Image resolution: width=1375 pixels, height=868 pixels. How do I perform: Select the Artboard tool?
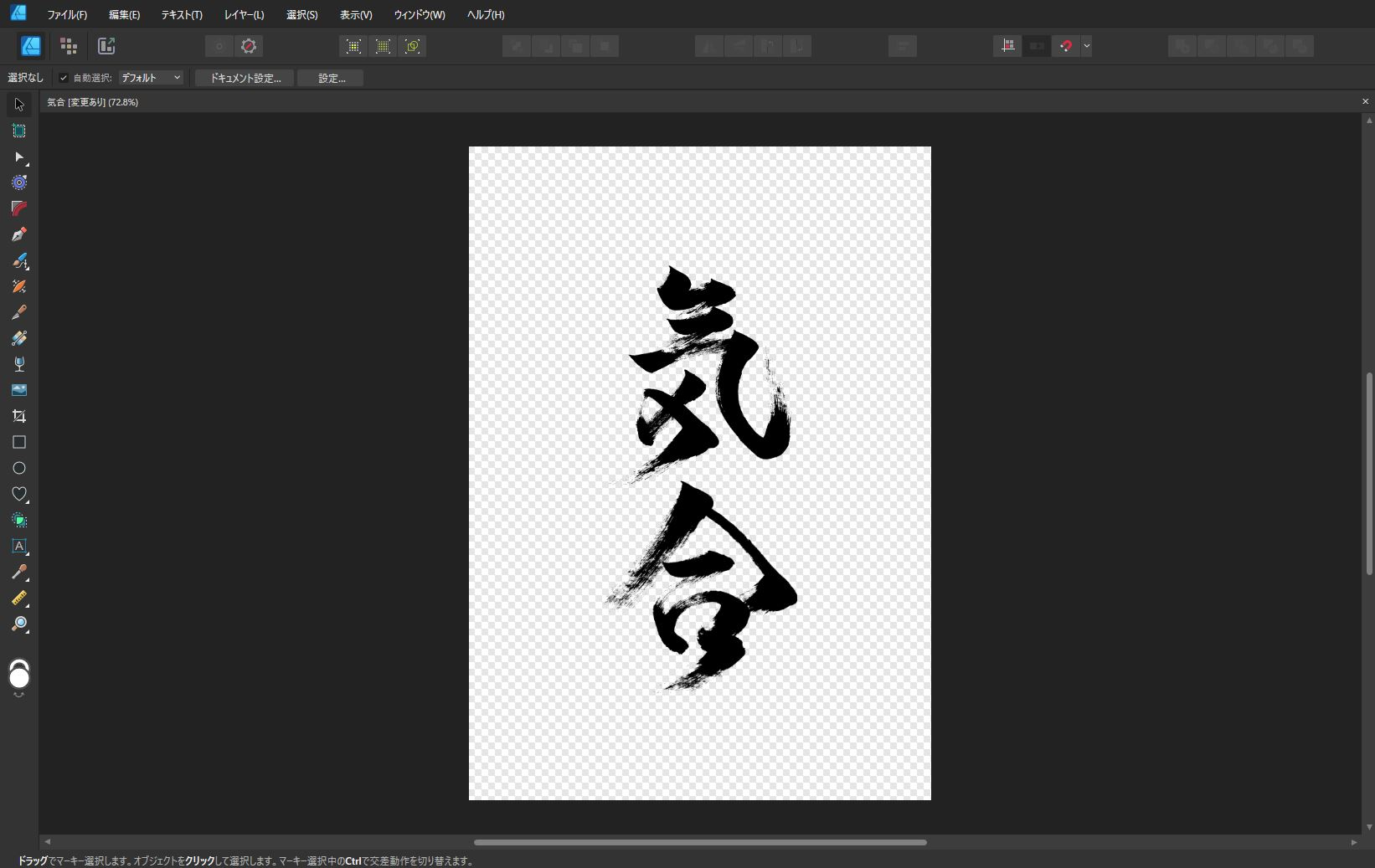18,131
